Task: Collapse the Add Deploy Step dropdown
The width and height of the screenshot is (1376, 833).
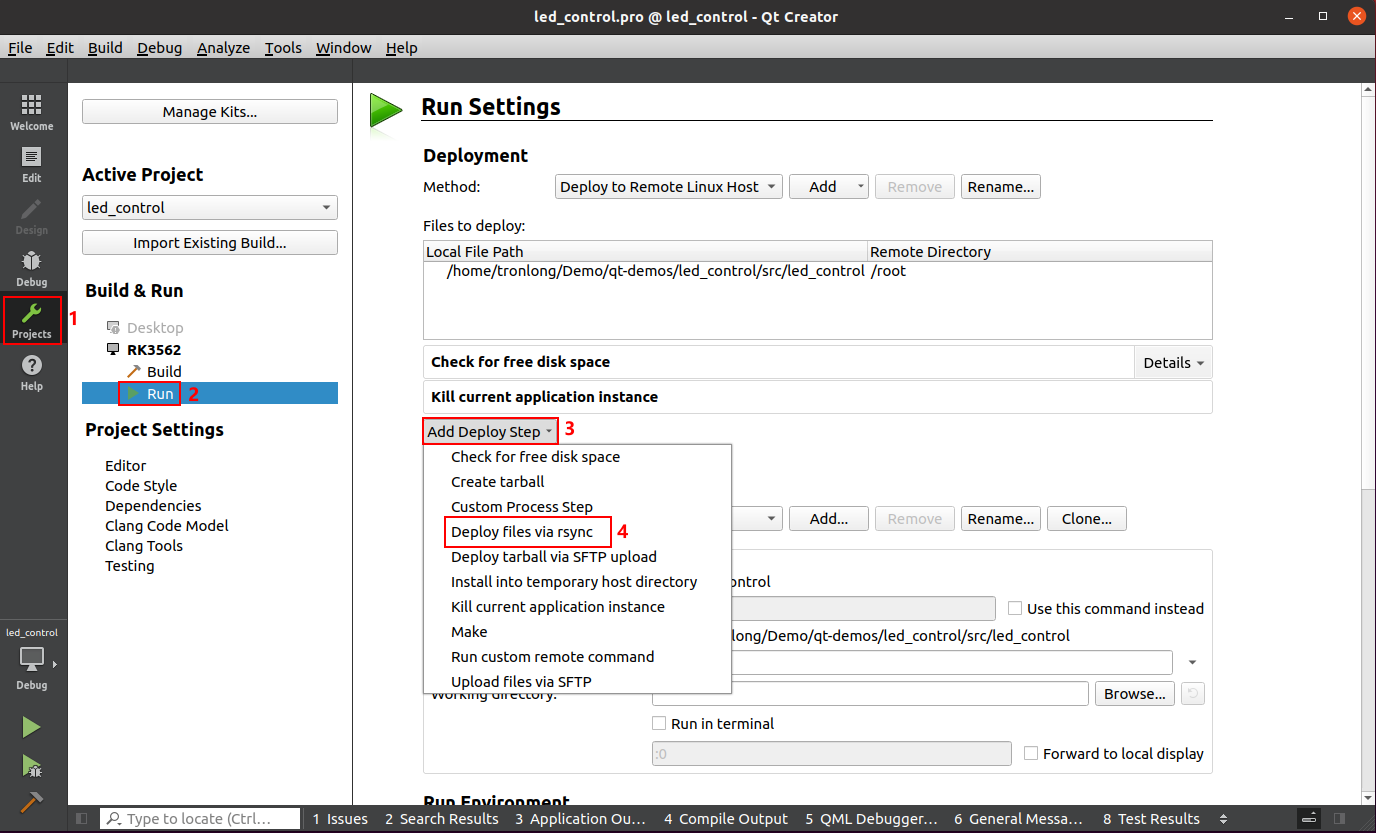Action: 489,432
